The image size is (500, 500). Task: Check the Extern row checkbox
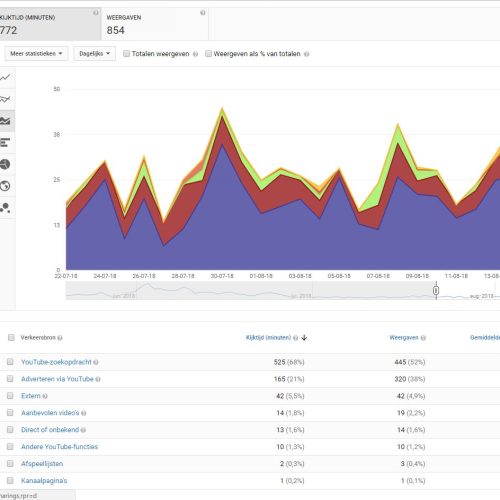10,396
